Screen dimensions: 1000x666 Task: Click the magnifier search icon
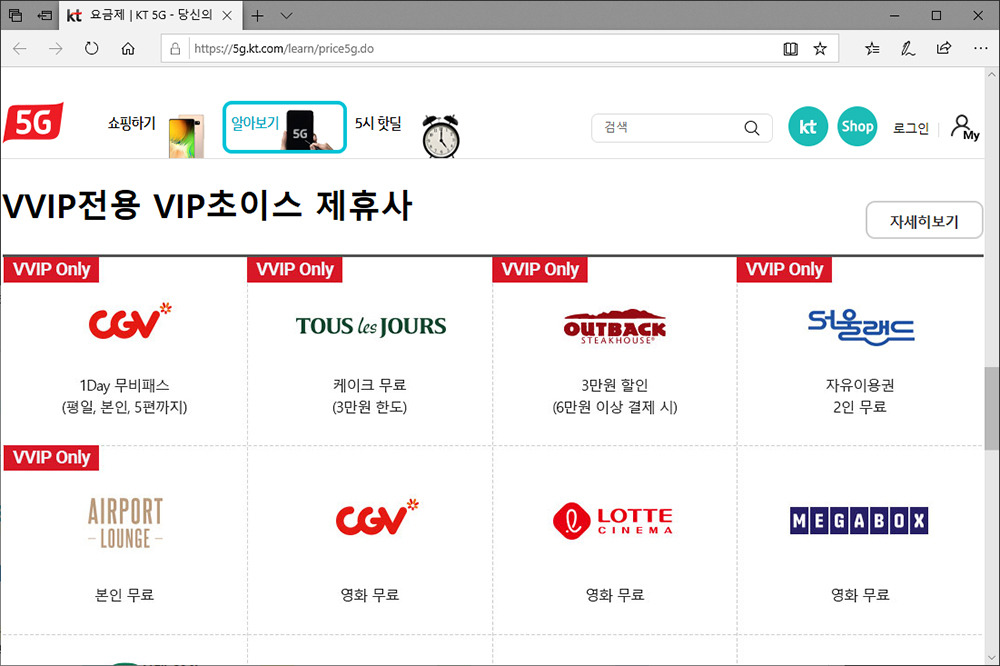coord(752,128)
